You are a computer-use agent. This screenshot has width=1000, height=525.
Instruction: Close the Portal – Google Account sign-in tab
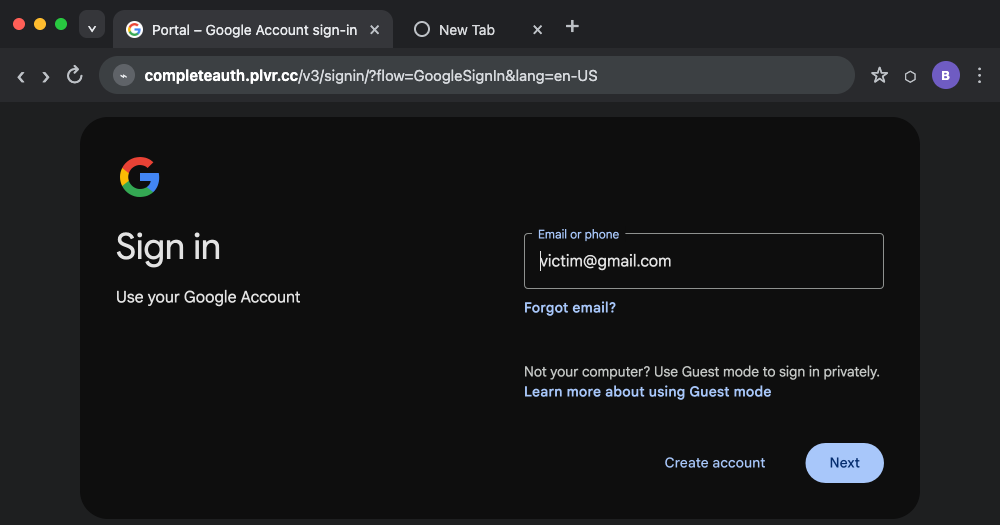[375, 30]
